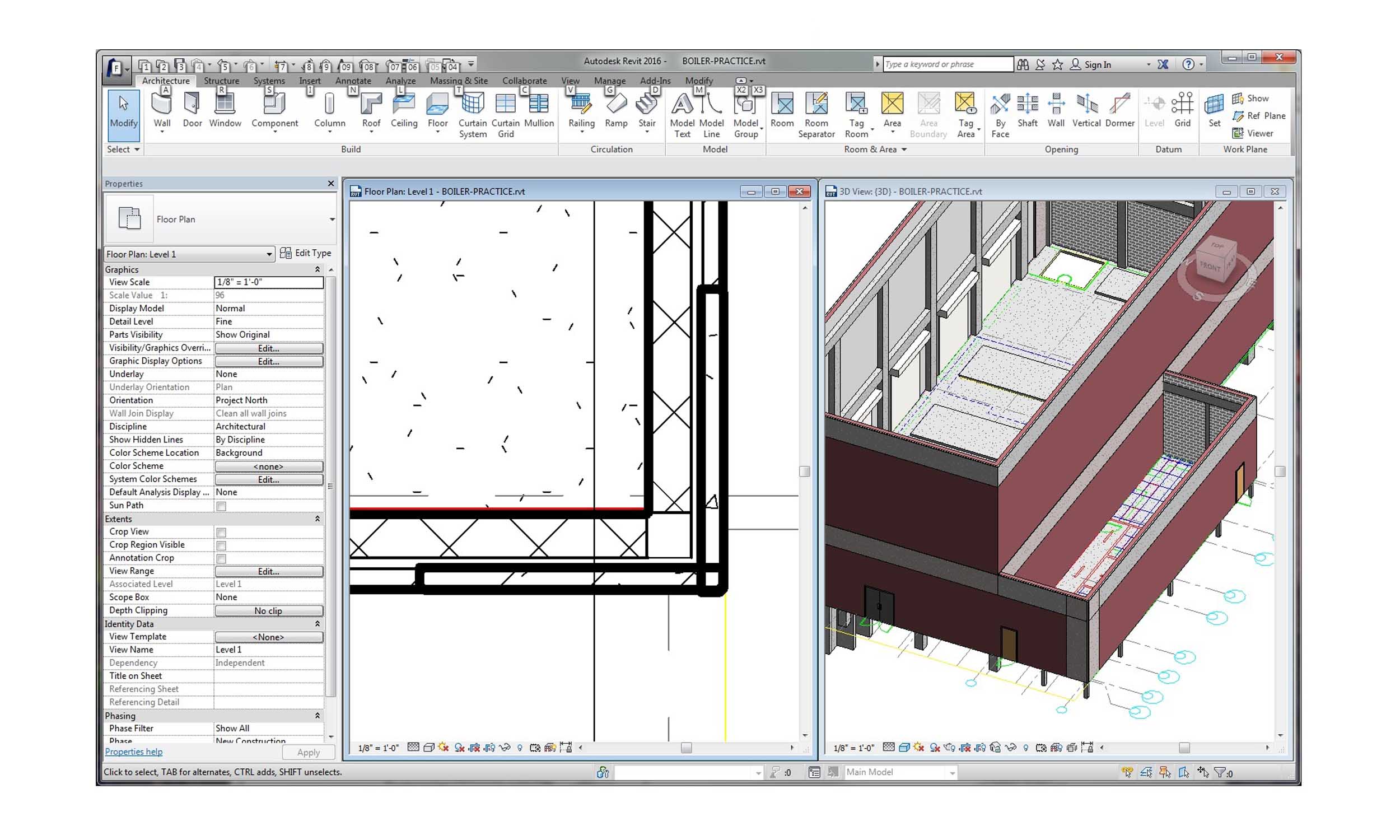Open the Collaborate tab

[x=524, y=81]
